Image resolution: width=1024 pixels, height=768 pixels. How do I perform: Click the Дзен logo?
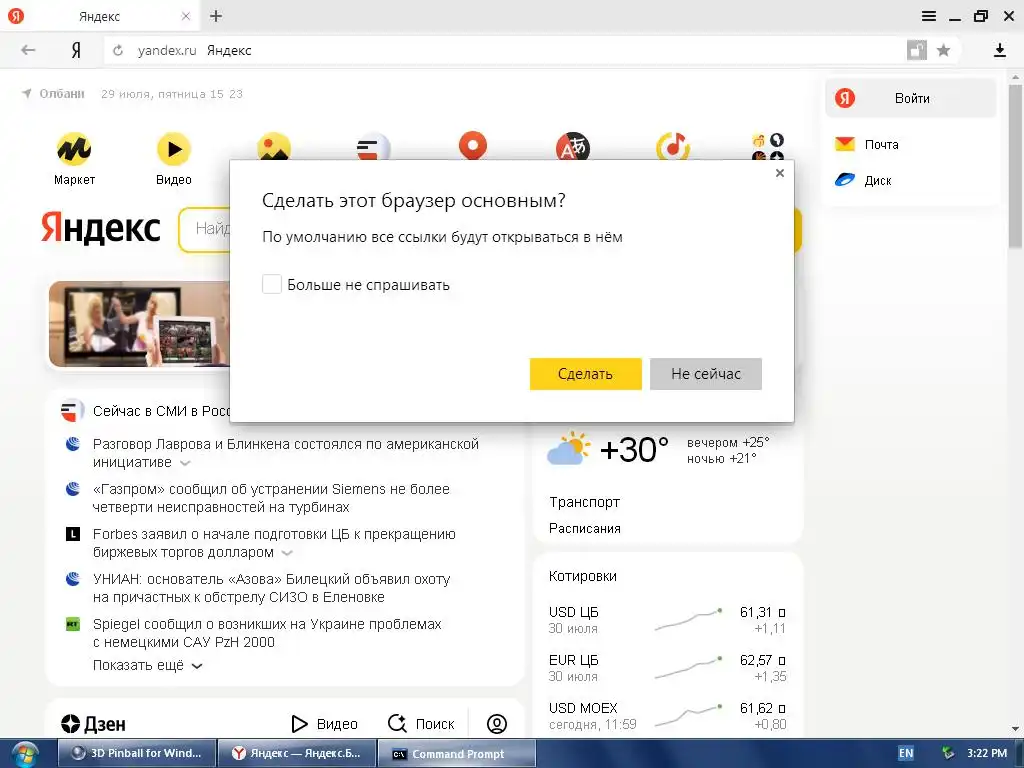pos(93,724)
